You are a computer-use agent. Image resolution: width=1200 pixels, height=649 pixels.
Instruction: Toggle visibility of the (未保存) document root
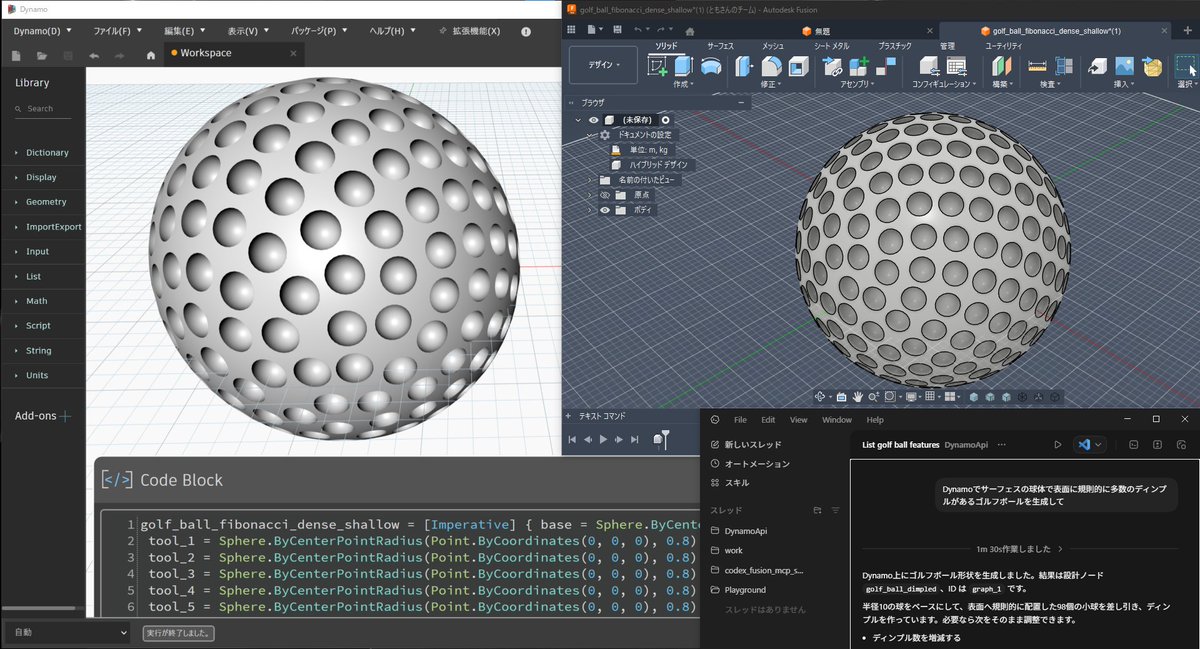pyautogui.click(x=593, y=120)
